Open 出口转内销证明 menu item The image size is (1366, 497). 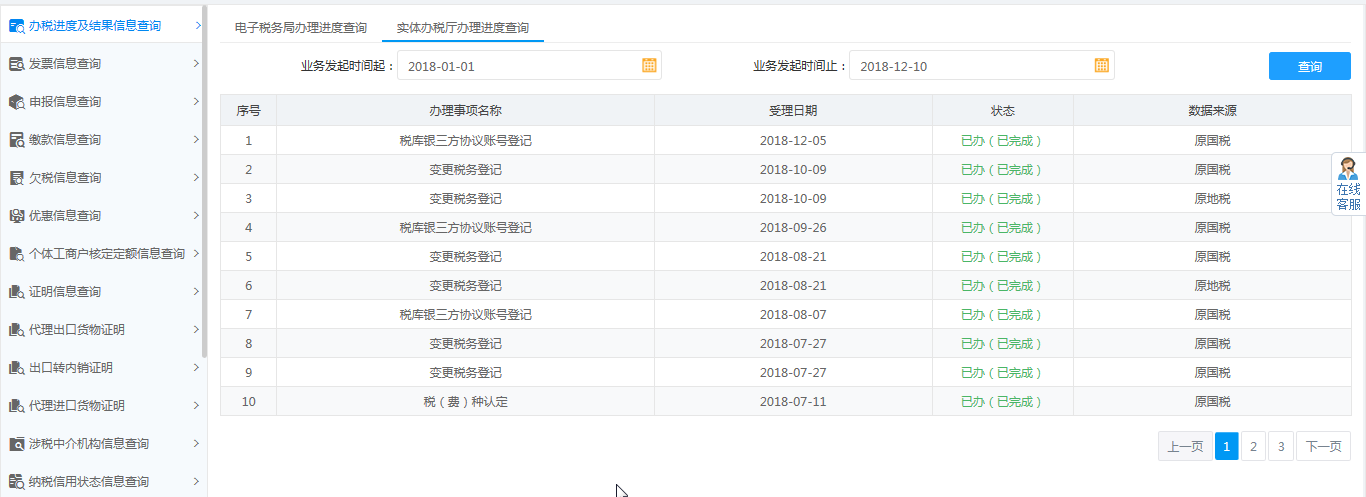tap(71, 368)
